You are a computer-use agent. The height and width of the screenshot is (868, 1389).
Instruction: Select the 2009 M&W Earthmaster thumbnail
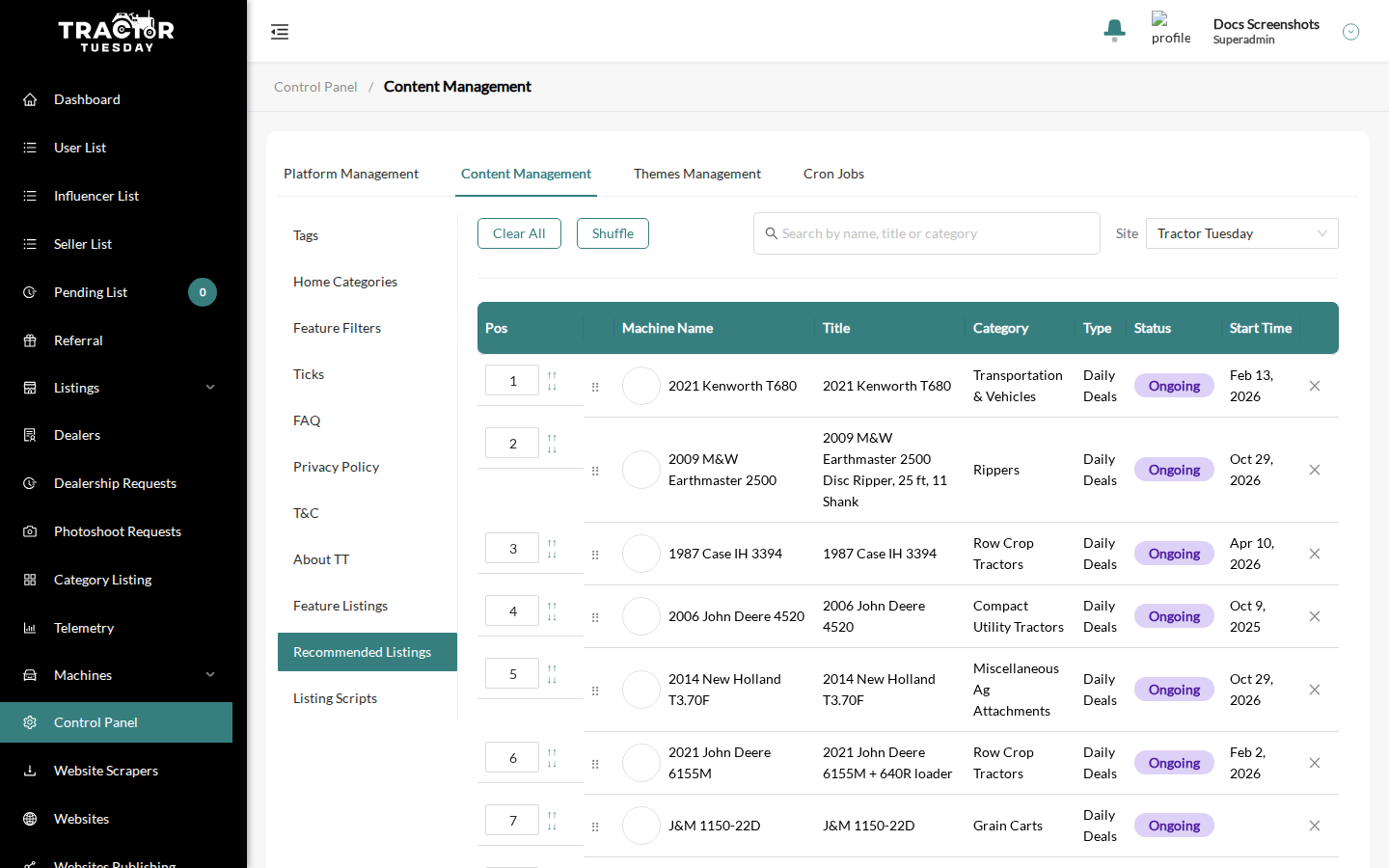(641, 470)
